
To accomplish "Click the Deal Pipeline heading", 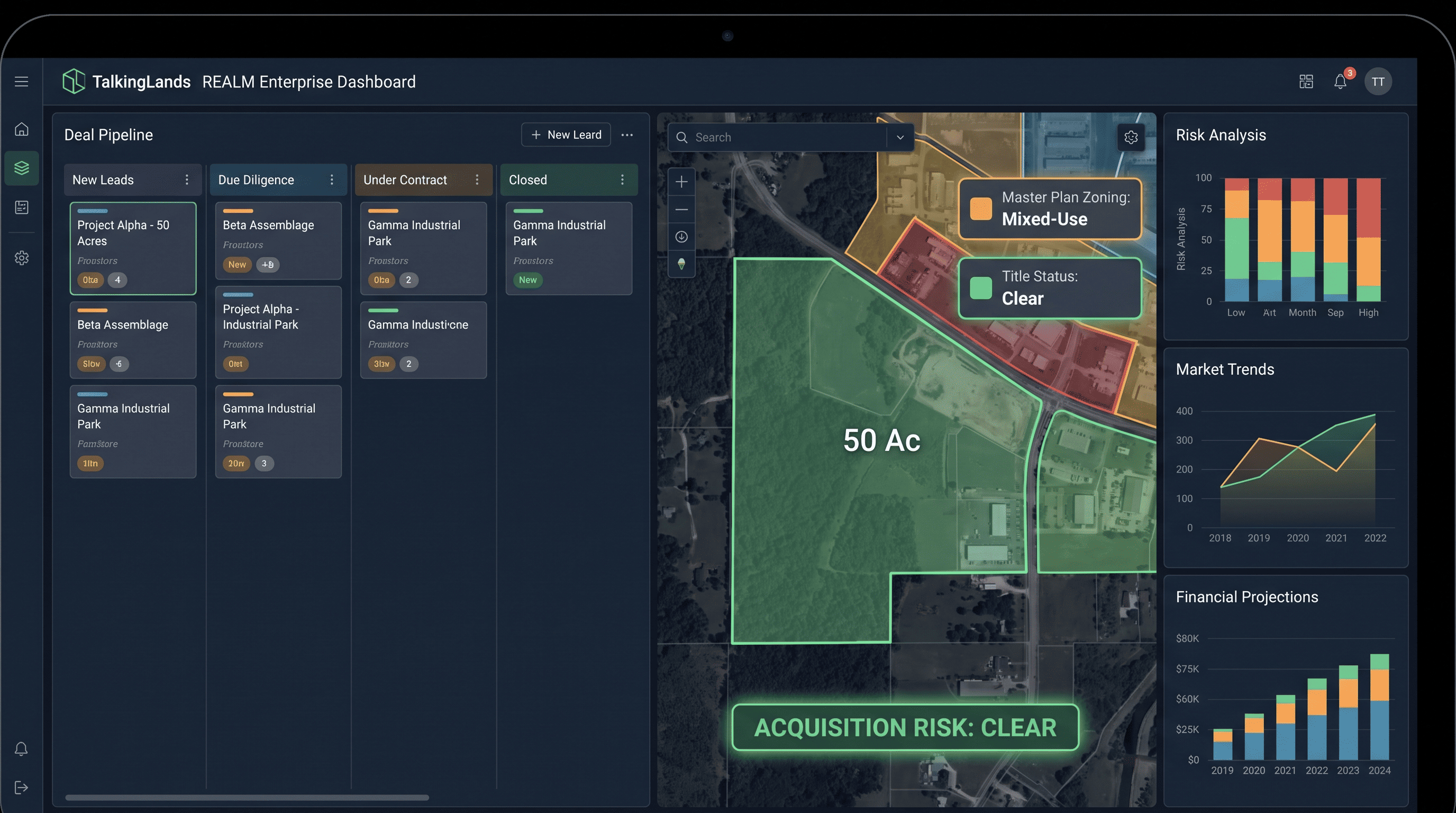I will click(108, 135).
